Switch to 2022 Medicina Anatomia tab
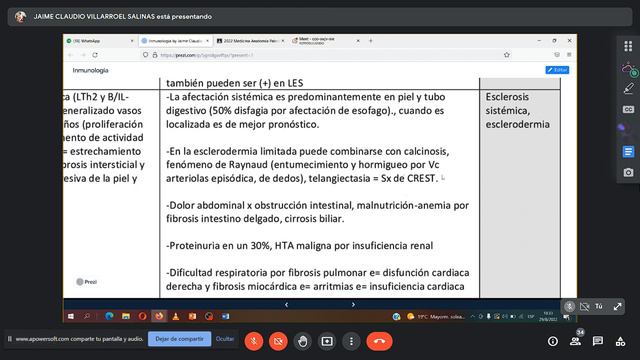 point(250,41)
